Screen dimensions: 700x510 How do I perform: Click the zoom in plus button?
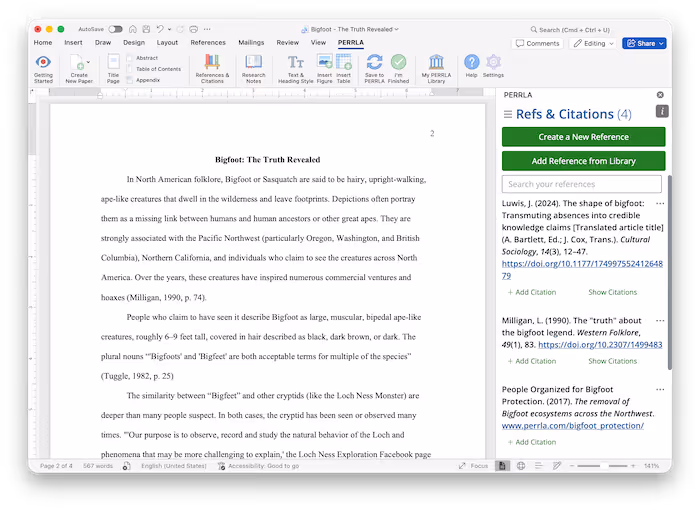coord(633,466)
